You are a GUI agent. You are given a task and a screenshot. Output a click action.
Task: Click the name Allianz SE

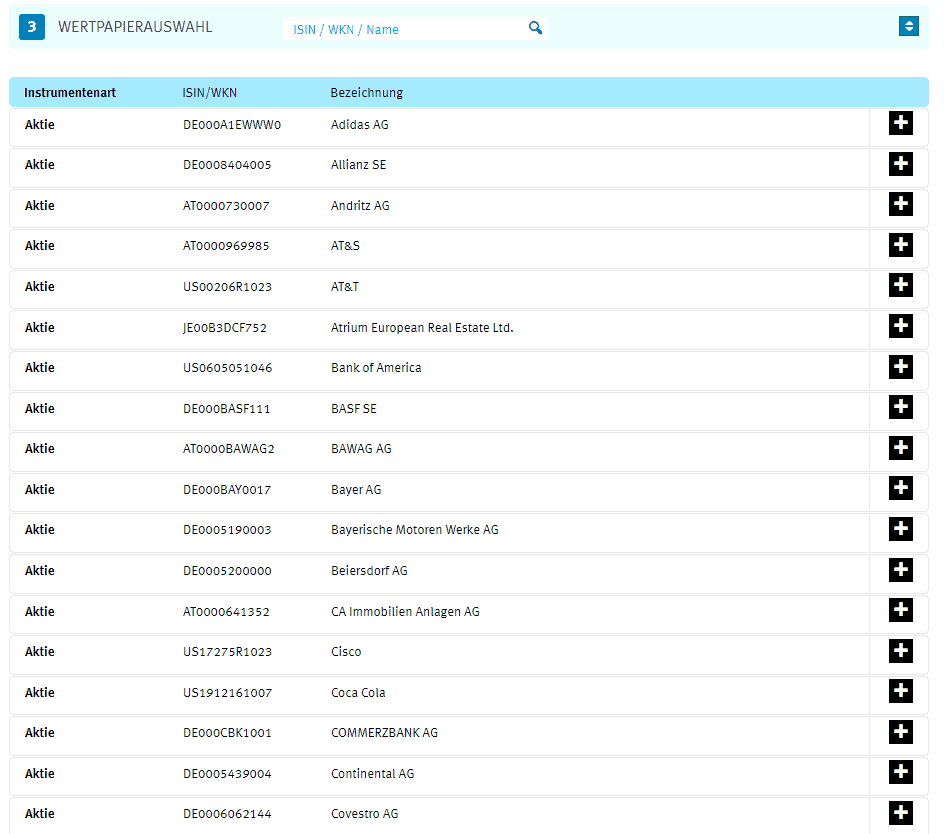358,165
